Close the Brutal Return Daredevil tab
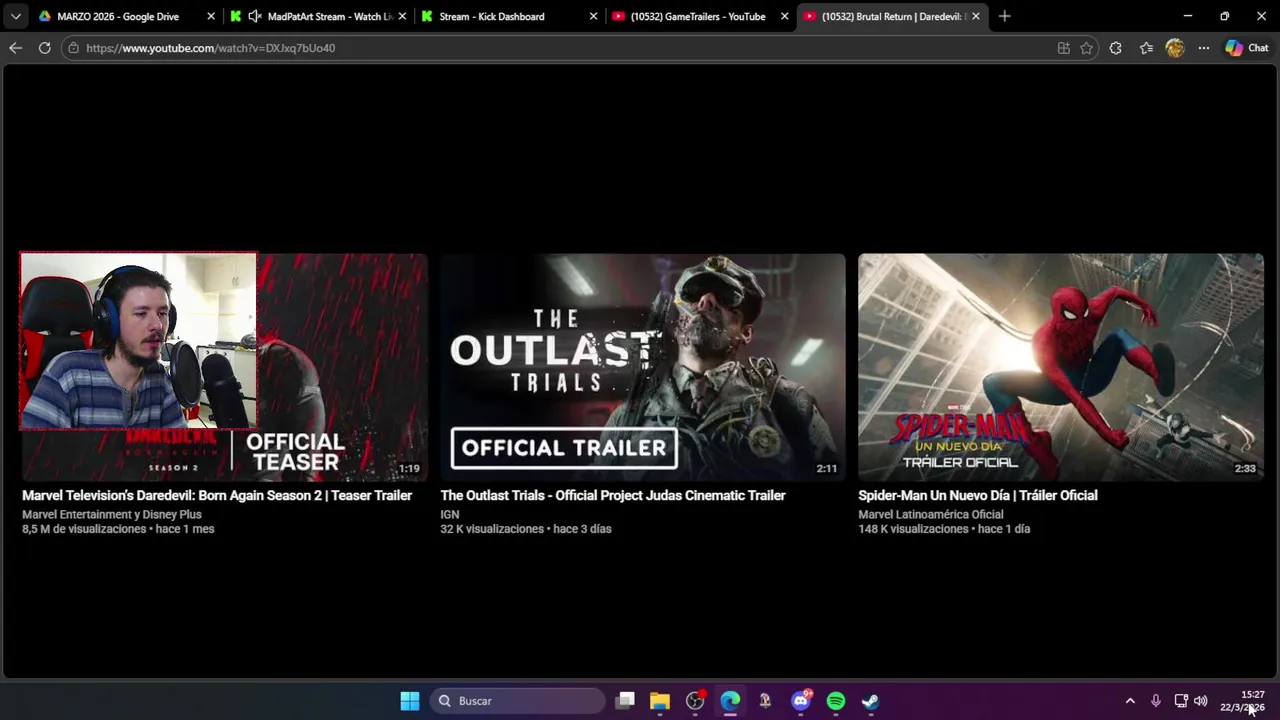Viewport: 1280px width, 720px height. [975, 16]
